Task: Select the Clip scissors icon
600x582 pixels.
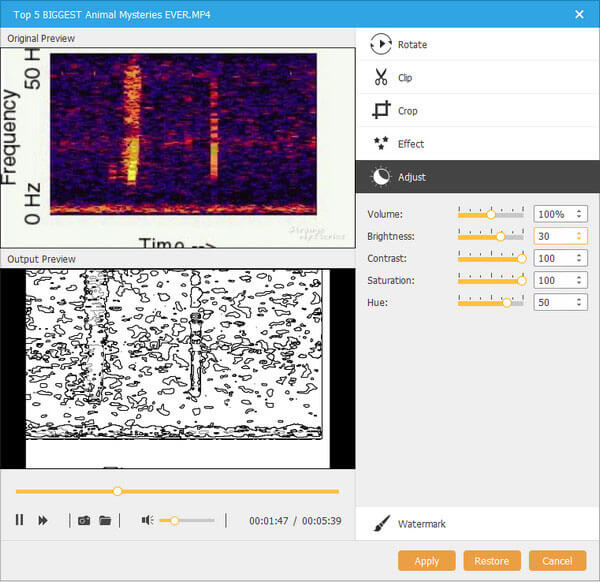Action: click(x=380, y=77)
